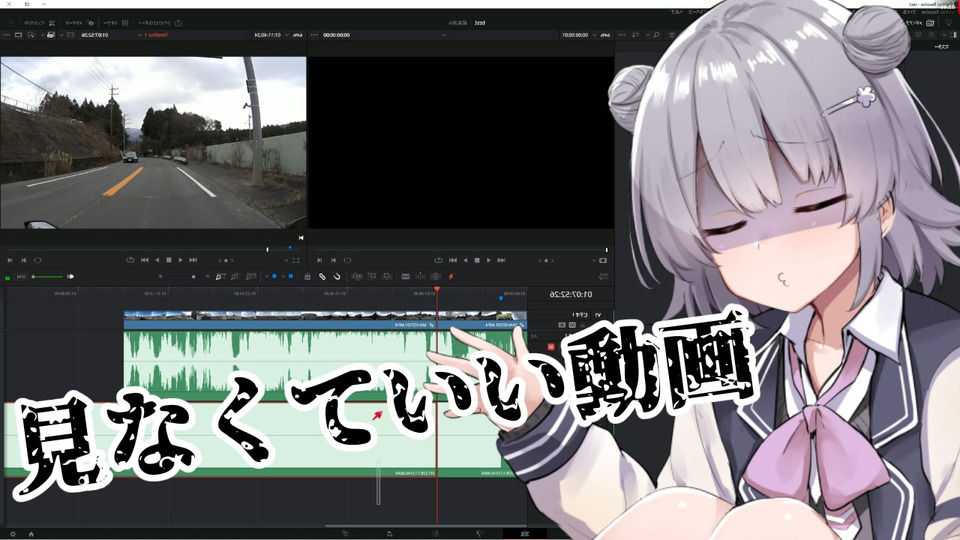Toggle the padlock position lock in toolbar

tap(307, 277)
